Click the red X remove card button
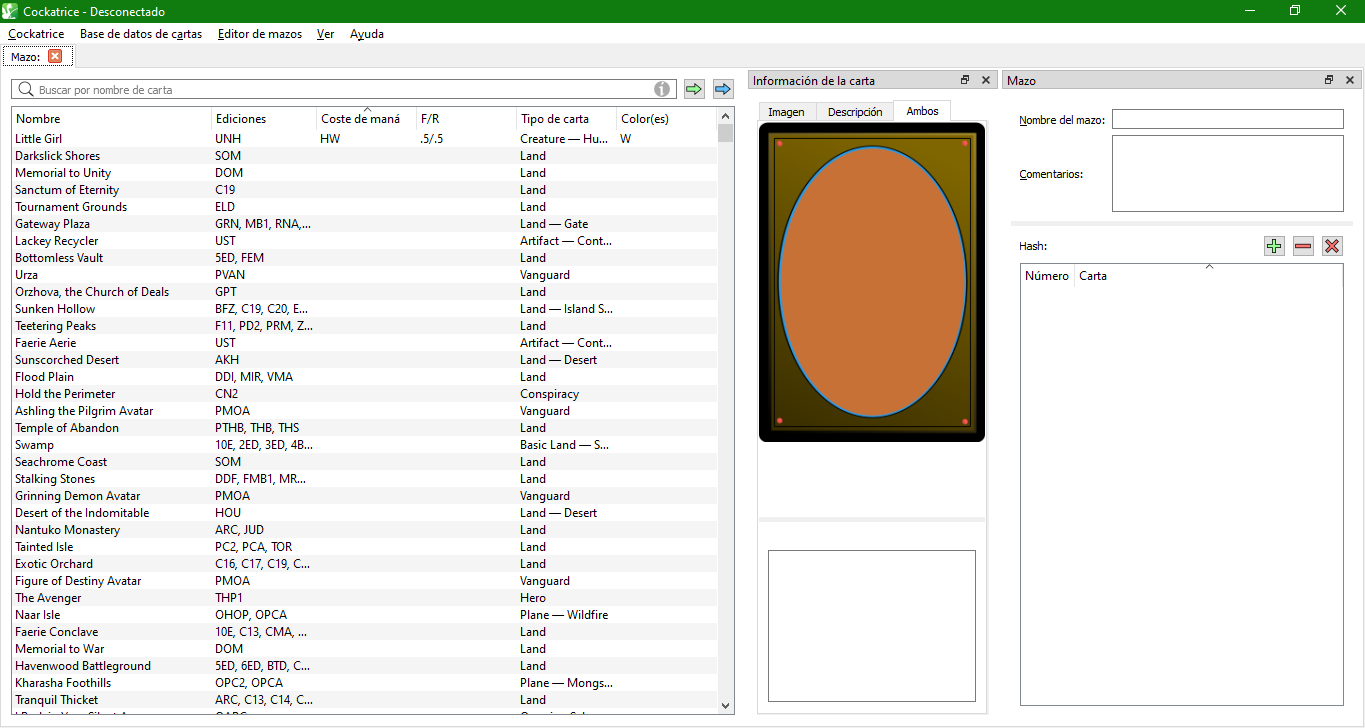Viewport: 1365px width, 728px height. 1332,246
